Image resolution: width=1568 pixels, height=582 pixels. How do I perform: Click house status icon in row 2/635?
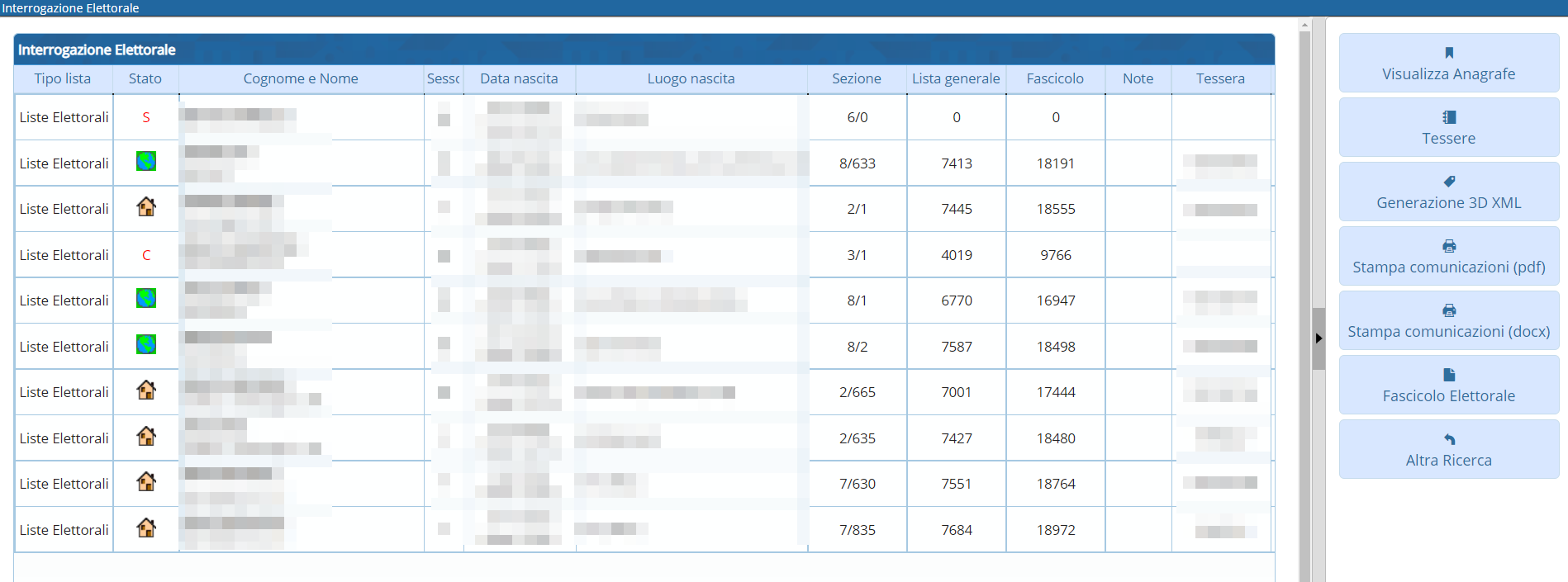146,436
